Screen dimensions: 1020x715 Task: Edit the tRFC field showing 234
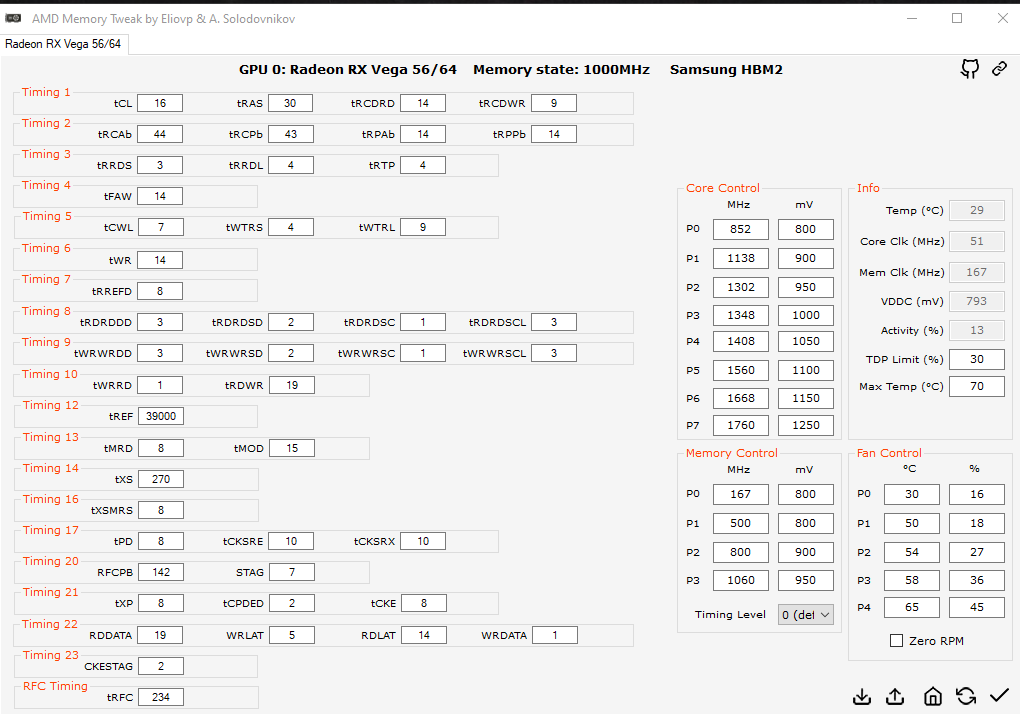click(x=161, y=697)
